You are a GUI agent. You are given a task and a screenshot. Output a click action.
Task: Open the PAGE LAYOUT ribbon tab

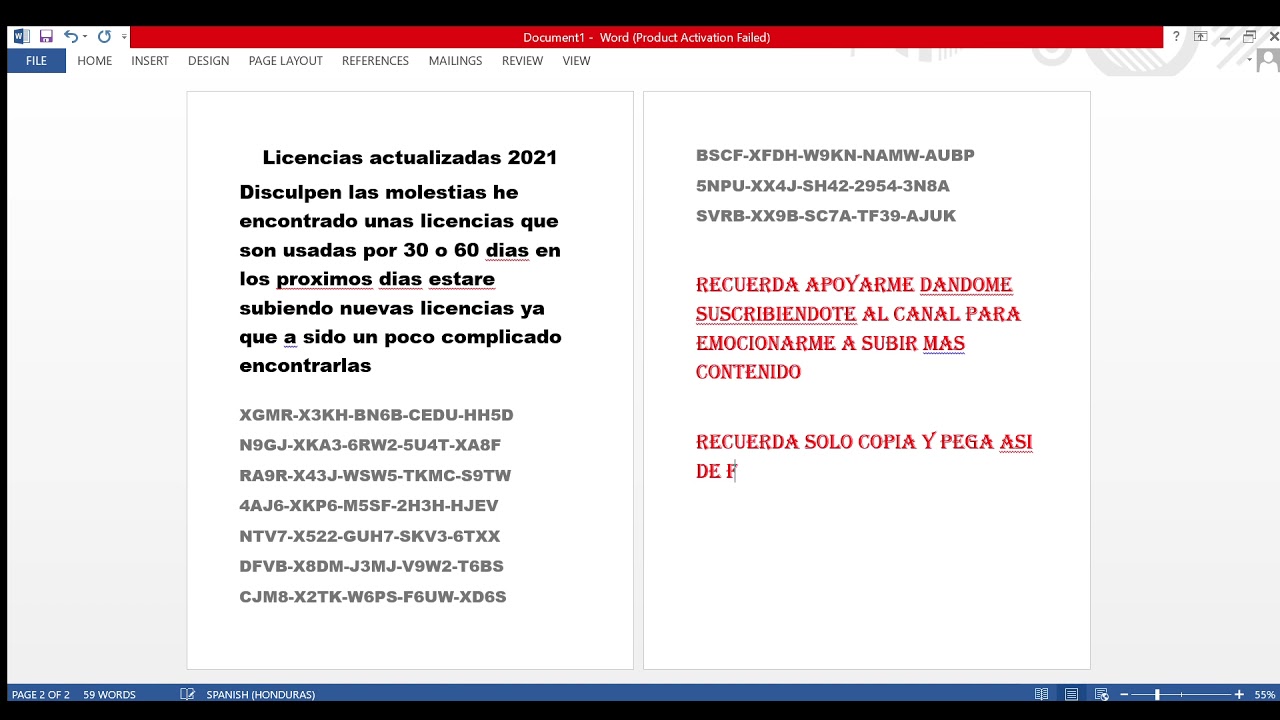(x=286, y=61)
